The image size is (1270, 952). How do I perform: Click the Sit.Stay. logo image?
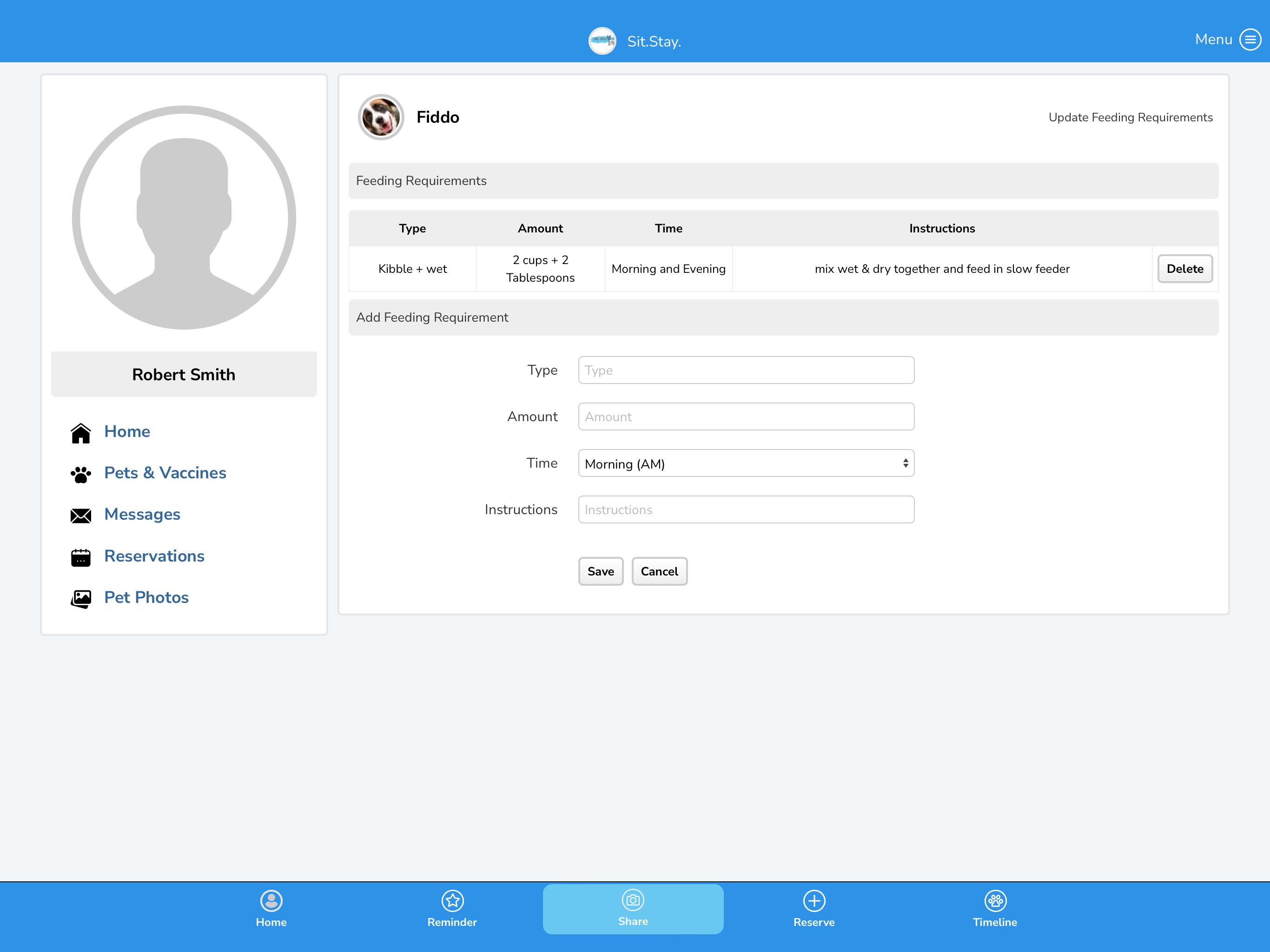[x=602, y=41]
